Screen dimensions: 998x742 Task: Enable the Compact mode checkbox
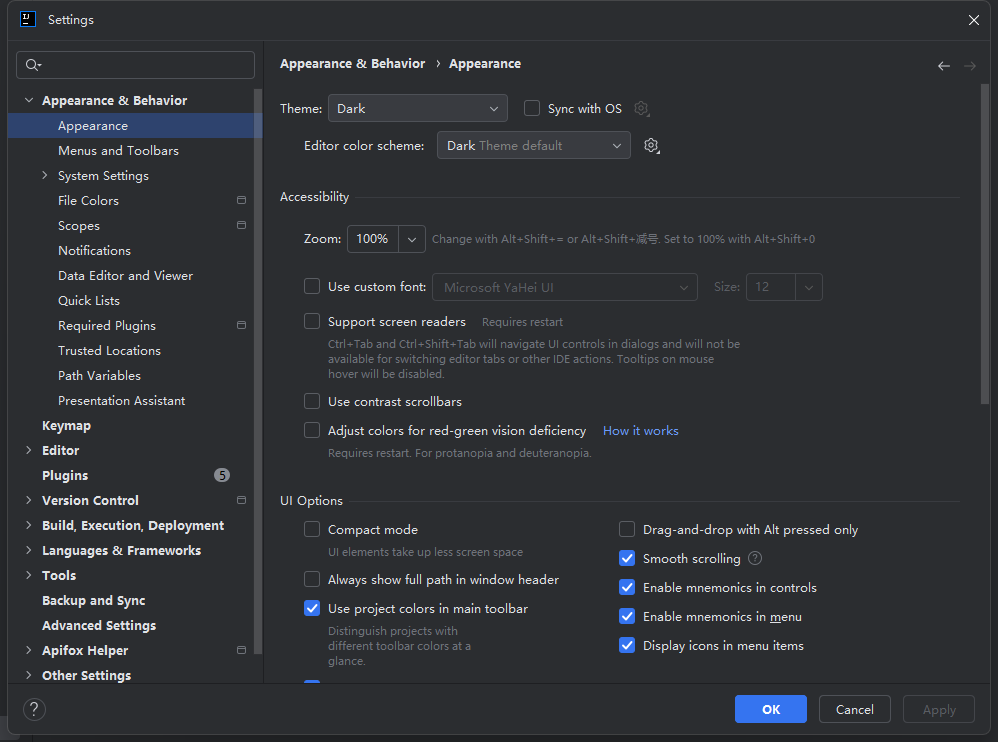pos(312,529)
